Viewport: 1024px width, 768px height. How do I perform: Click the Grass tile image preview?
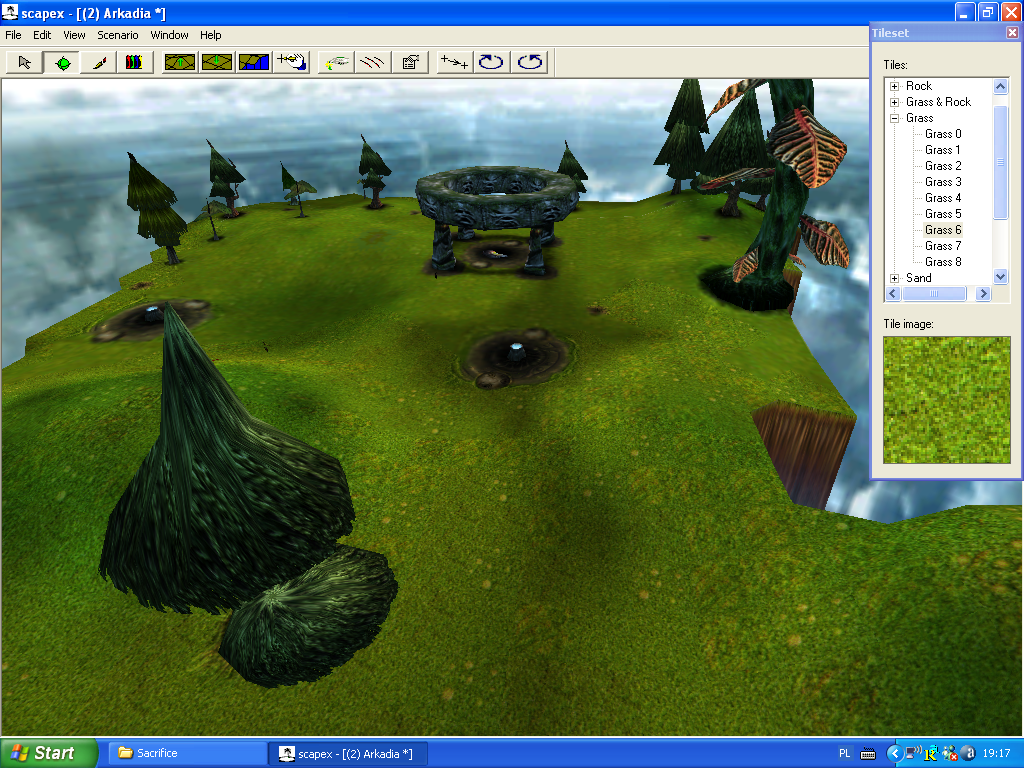click(946, 400)
